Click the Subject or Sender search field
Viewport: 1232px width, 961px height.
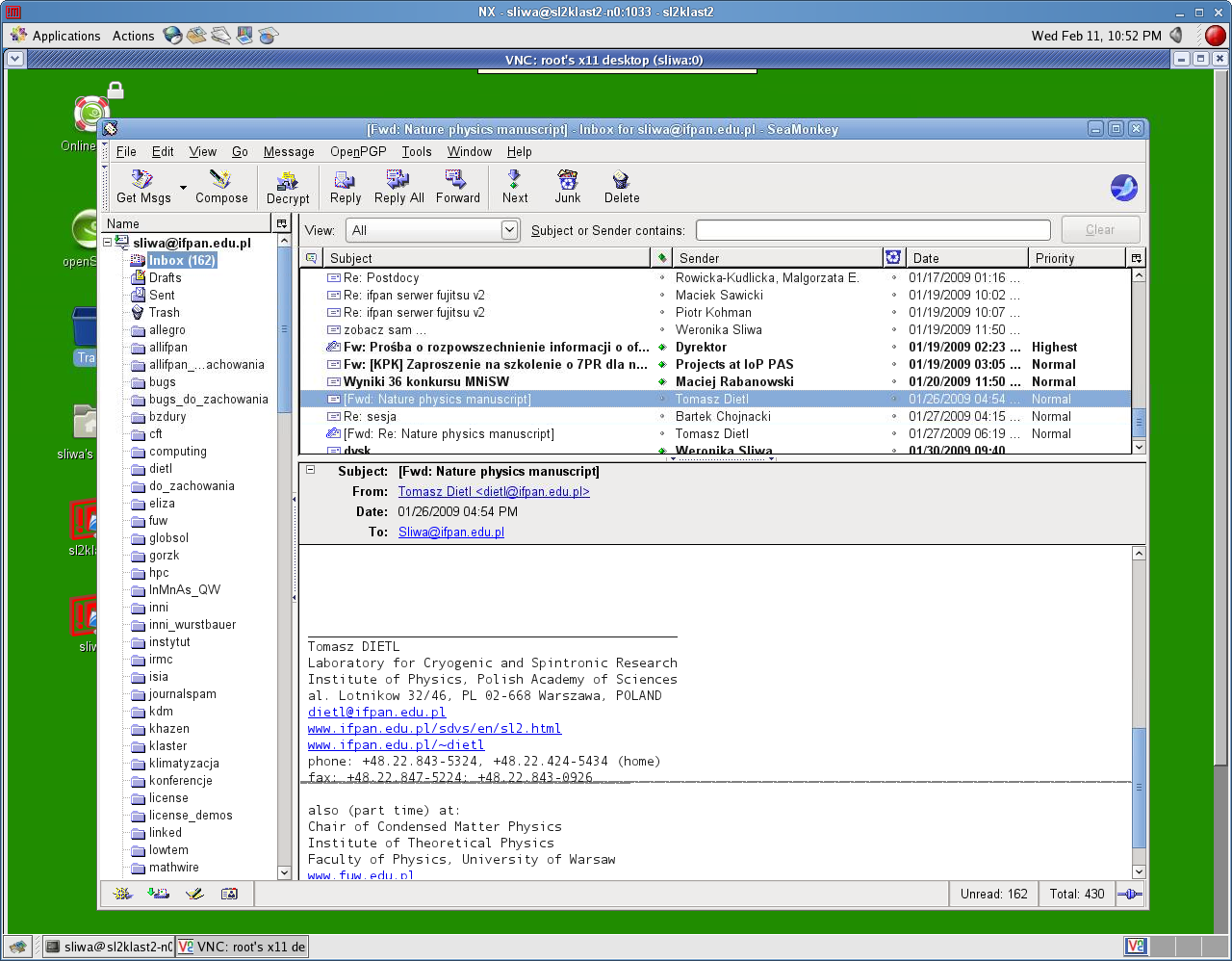[872, 230]
